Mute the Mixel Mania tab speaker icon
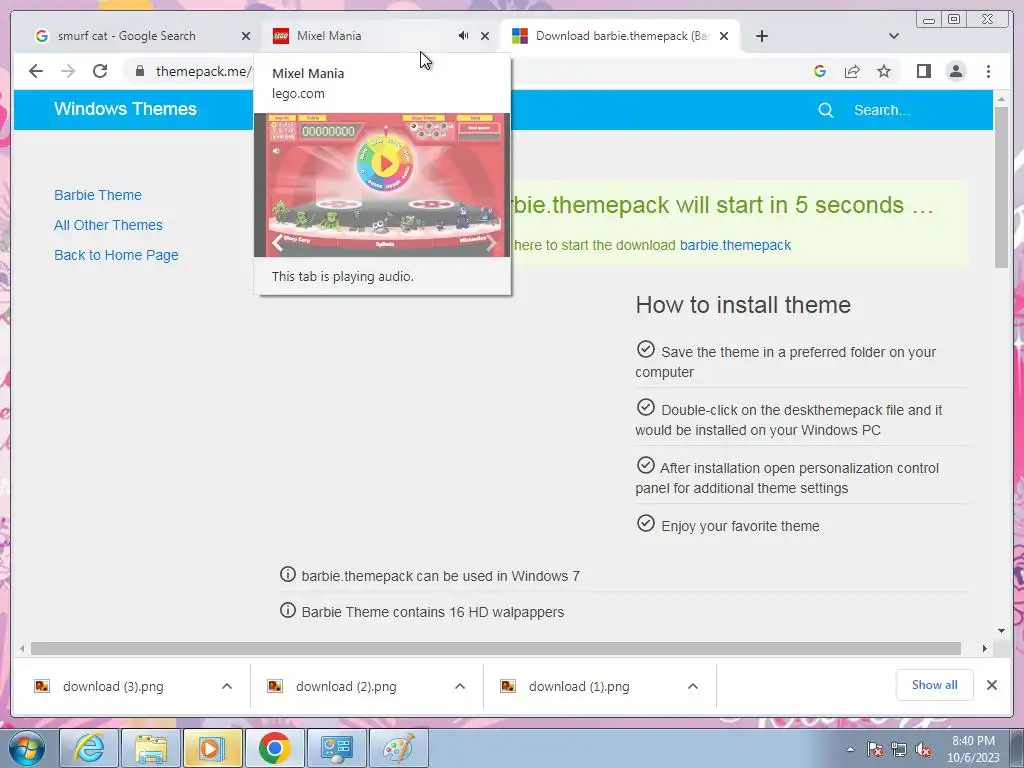The height and width of the screenshot is (768, 1024). (463, 36)
